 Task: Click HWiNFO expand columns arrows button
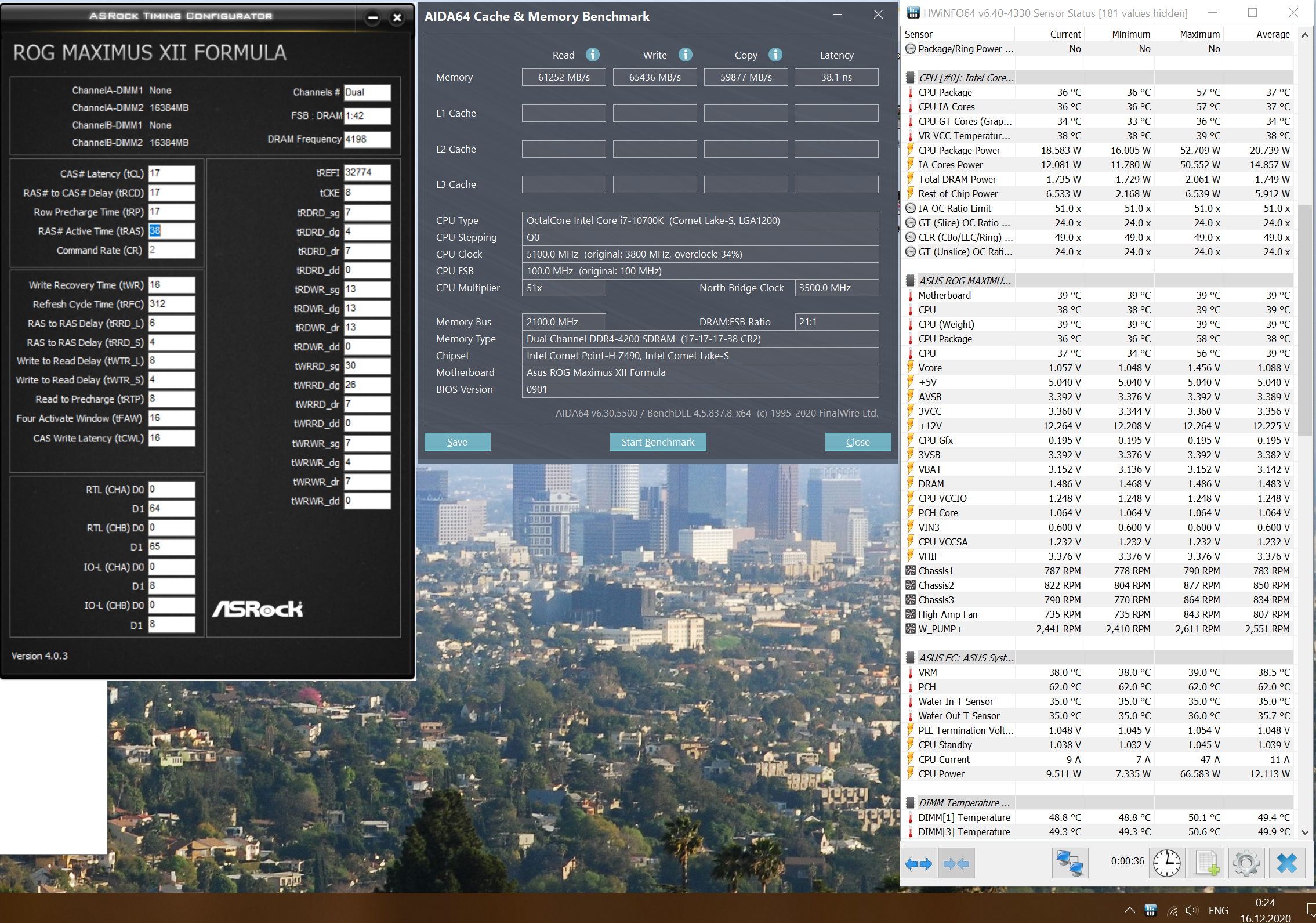coord(919,864)
